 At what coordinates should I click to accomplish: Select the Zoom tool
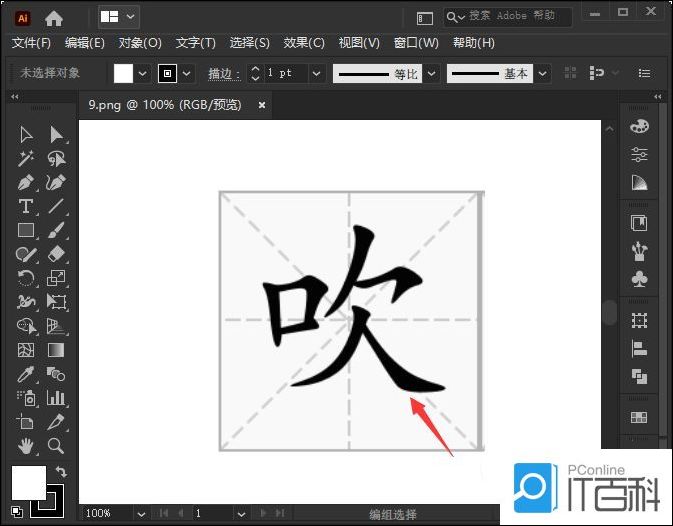point(56,446)
